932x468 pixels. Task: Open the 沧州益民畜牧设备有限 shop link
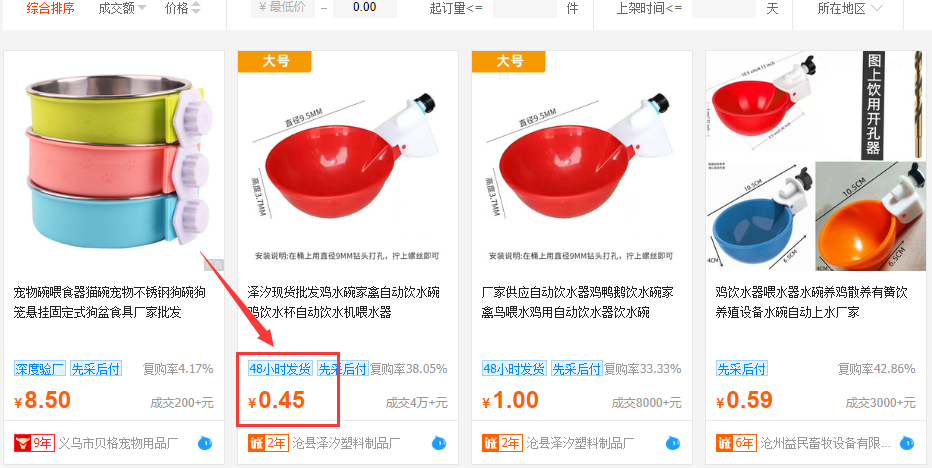coord(826,443)
